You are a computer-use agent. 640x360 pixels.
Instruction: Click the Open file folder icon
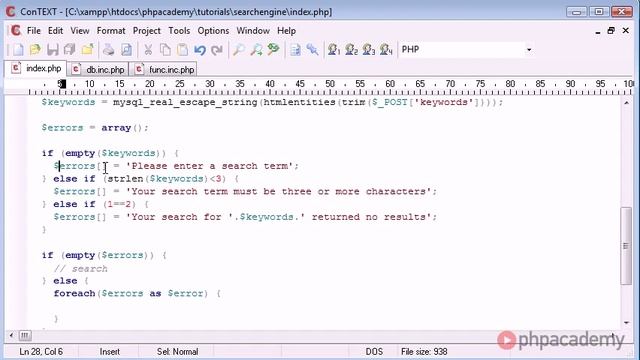coord(35,50)
